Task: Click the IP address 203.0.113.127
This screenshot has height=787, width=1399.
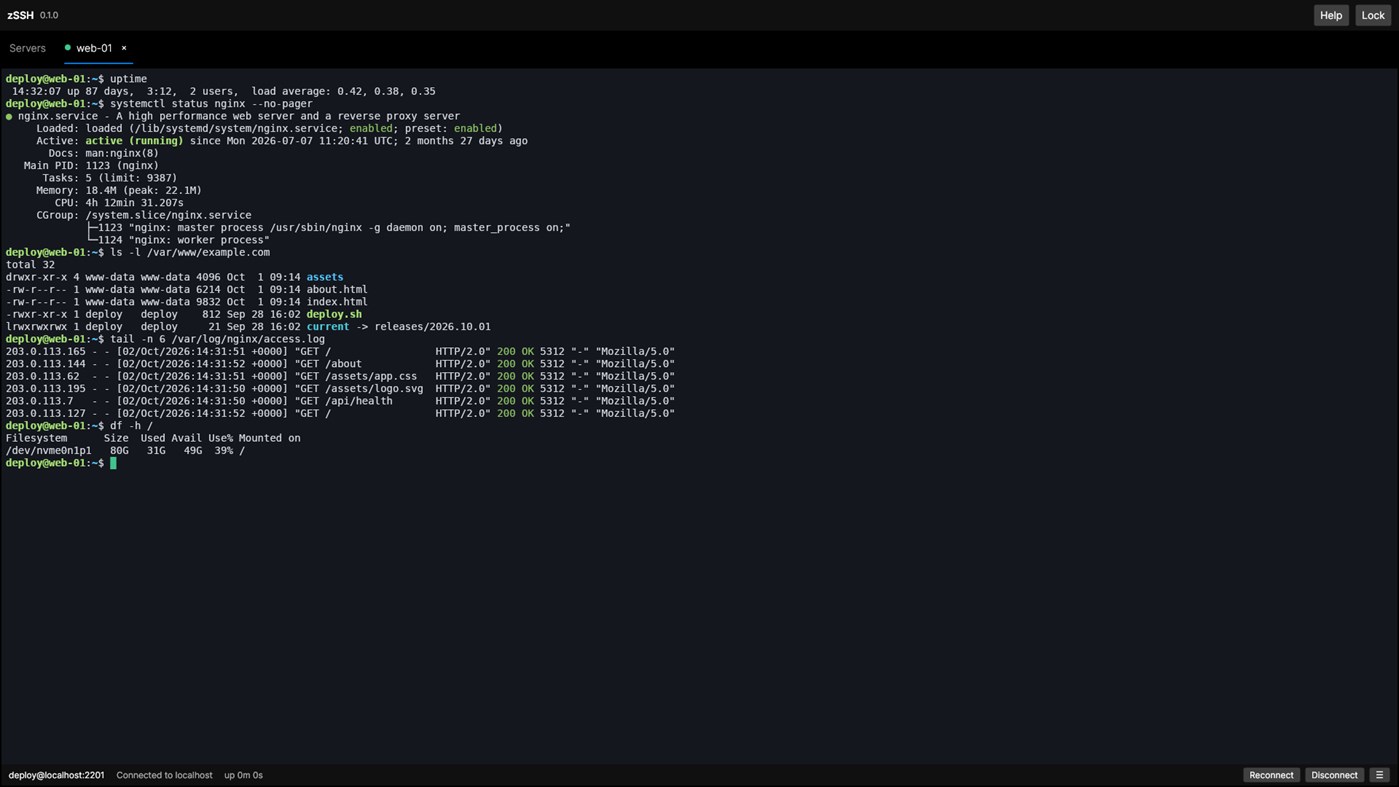Action: tap(46, 413)
